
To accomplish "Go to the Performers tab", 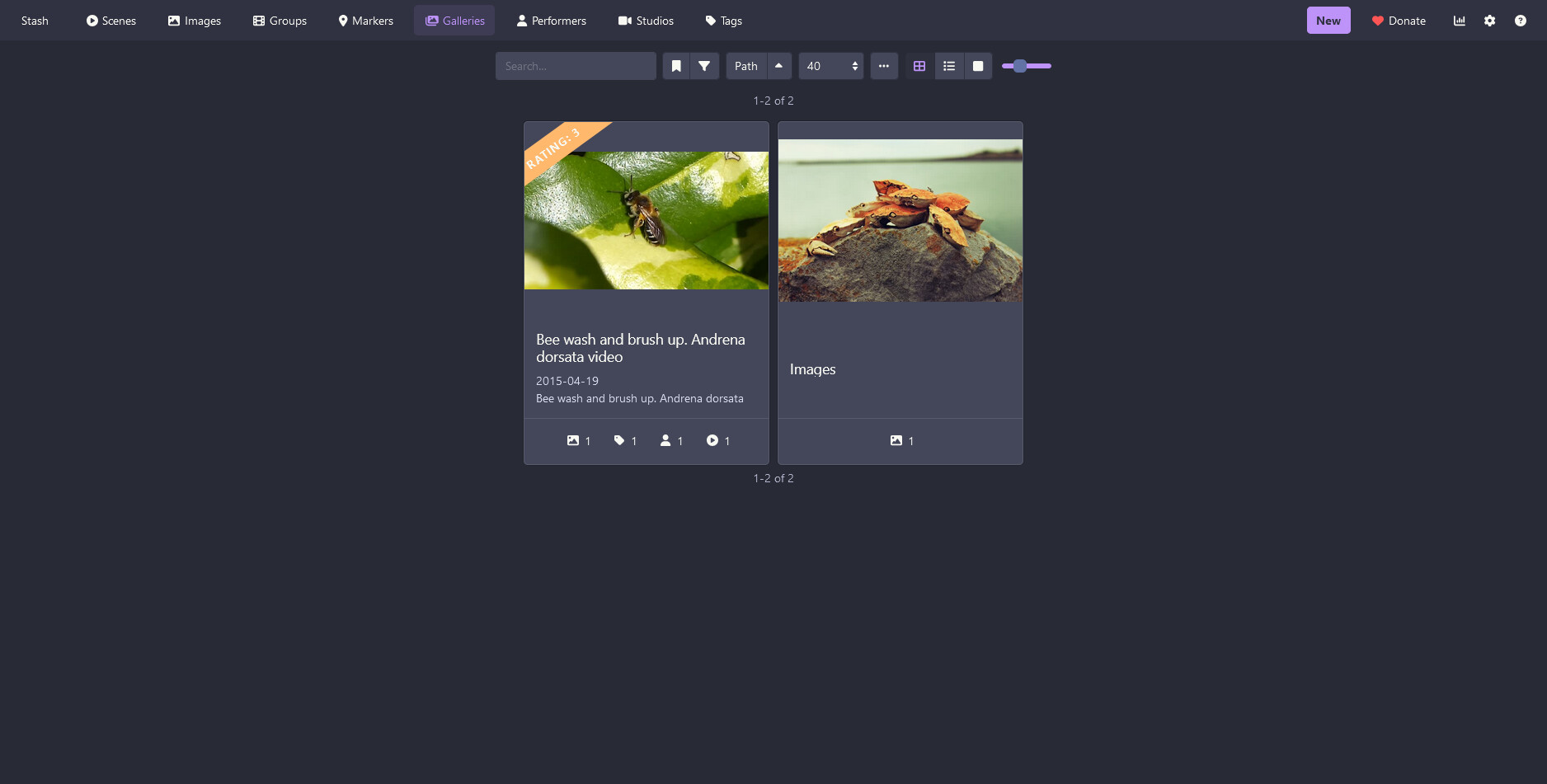I will (551, 21).
